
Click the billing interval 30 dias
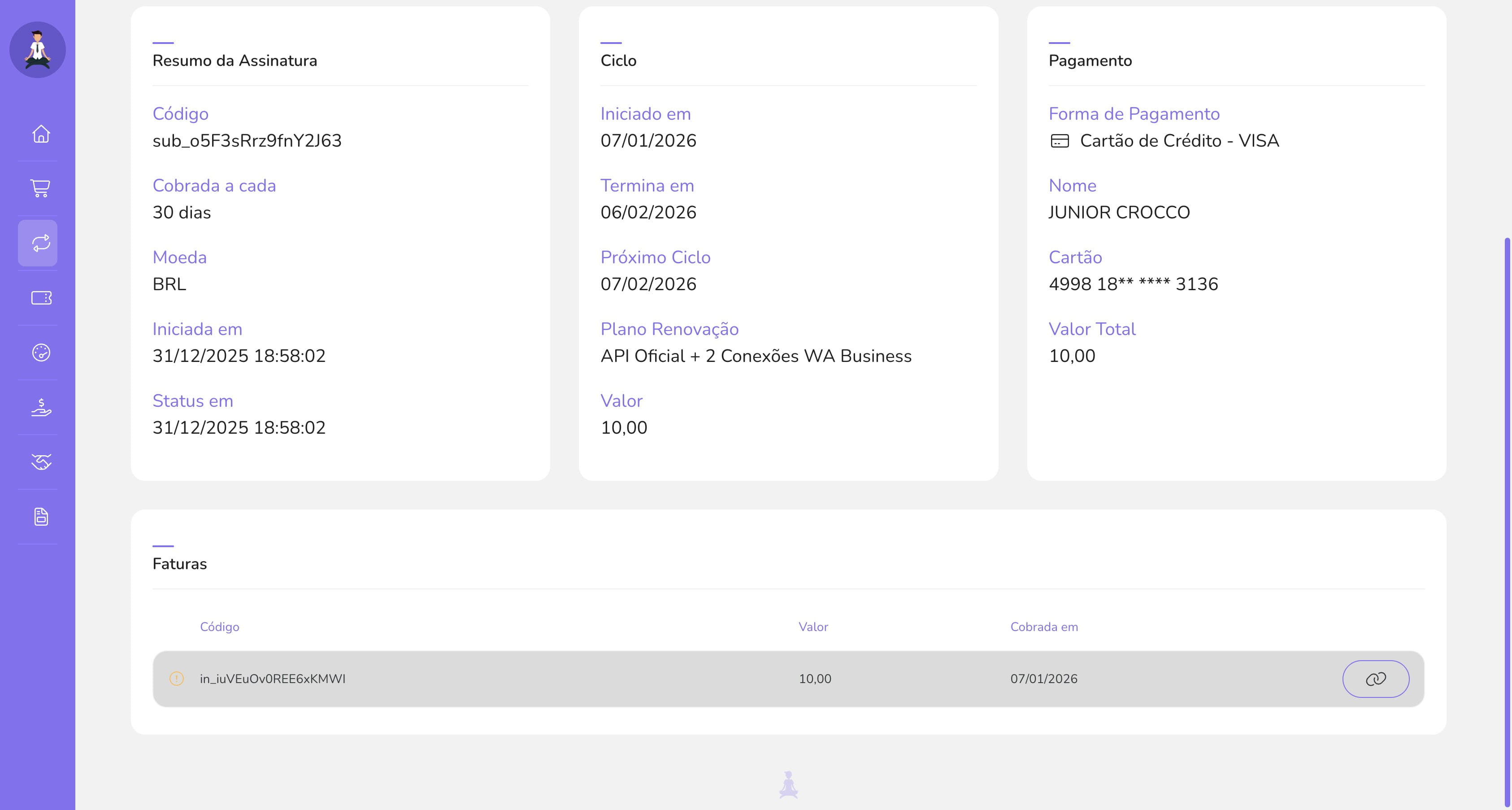[181, 213]
